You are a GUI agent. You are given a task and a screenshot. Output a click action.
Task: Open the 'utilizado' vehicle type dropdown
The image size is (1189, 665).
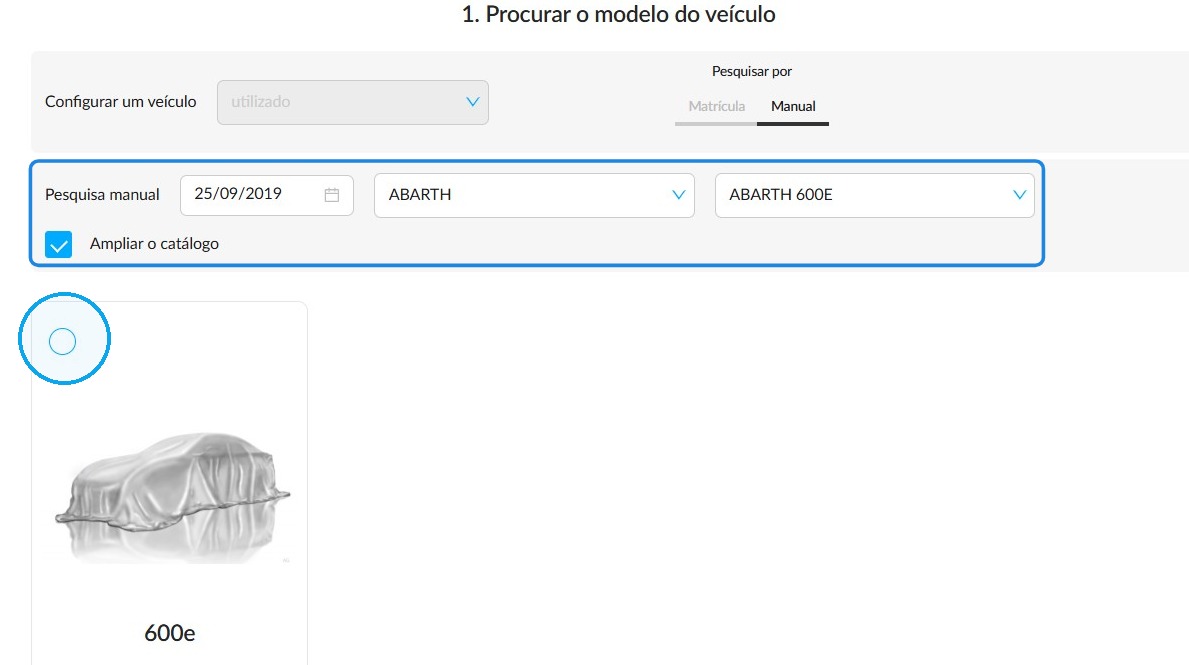[x=353, y=102]
